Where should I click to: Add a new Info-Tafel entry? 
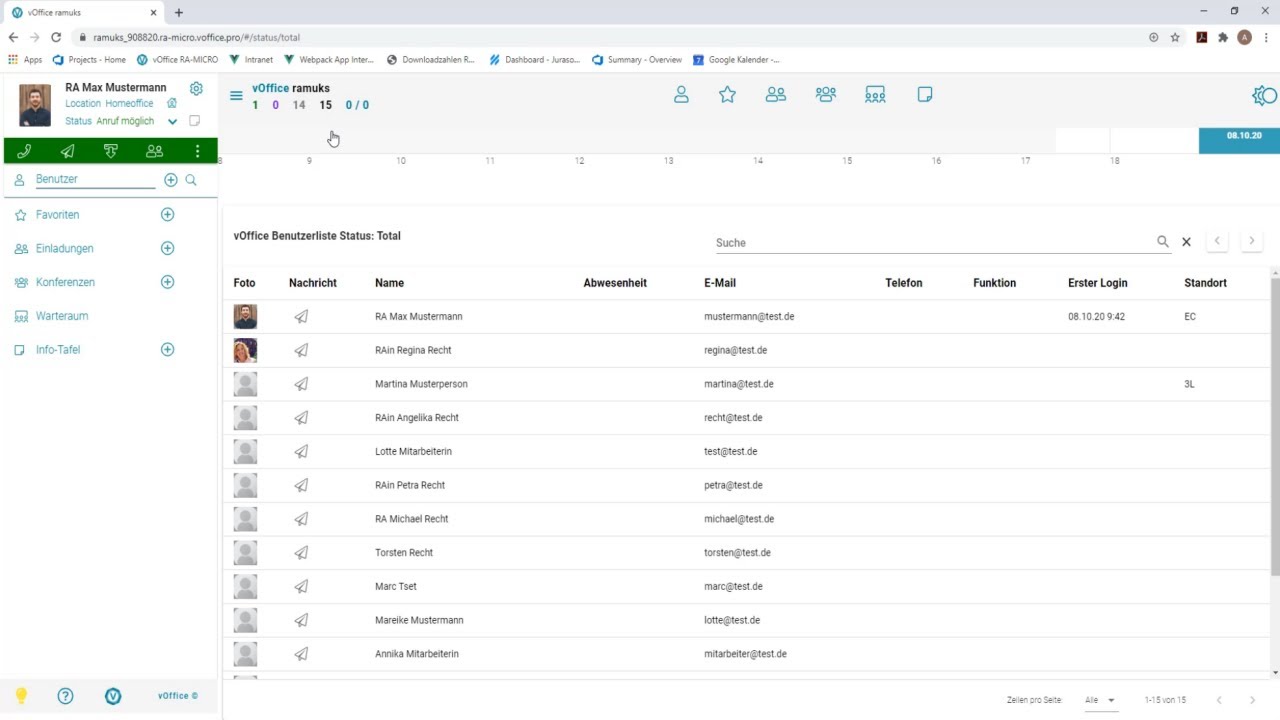(x=167, y=349)
